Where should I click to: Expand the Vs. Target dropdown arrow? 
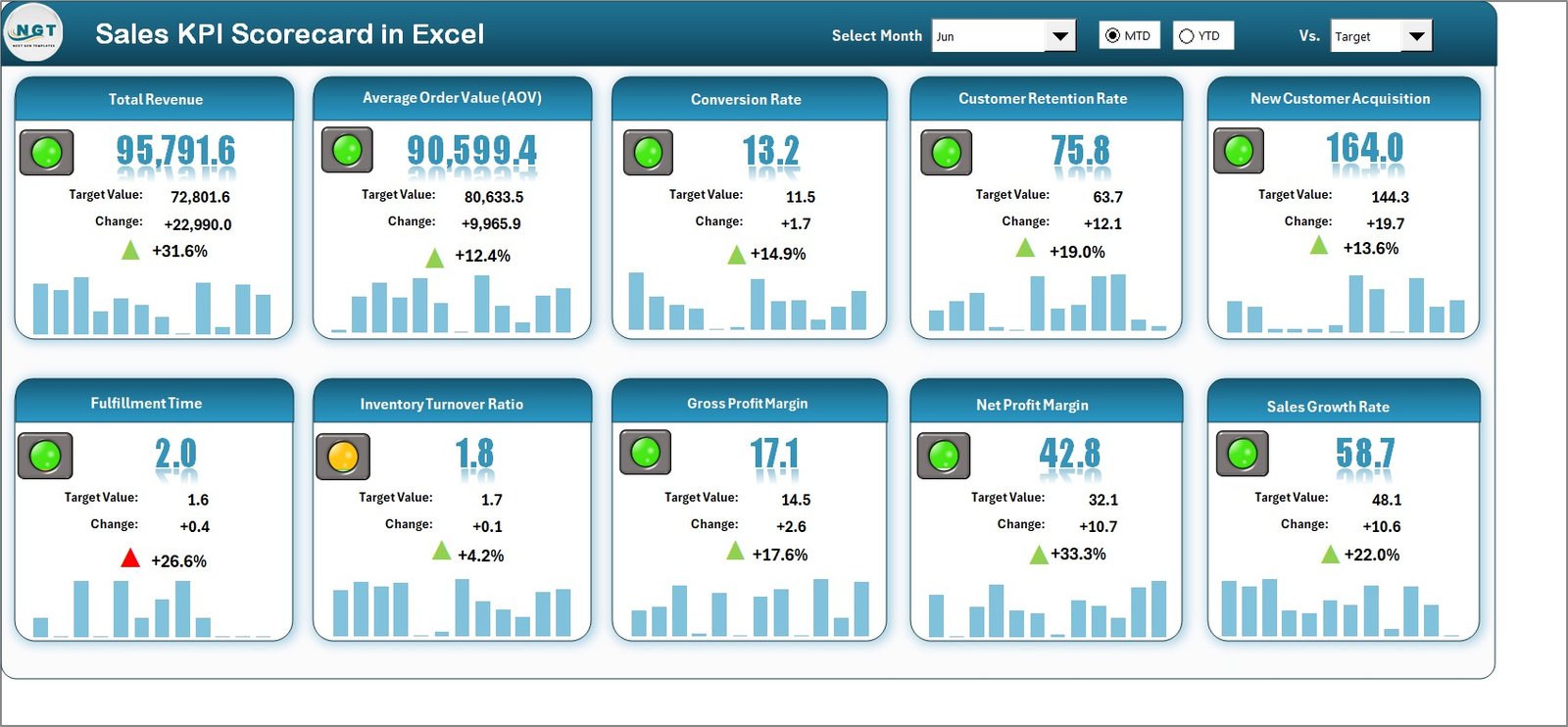(1416, 36)
